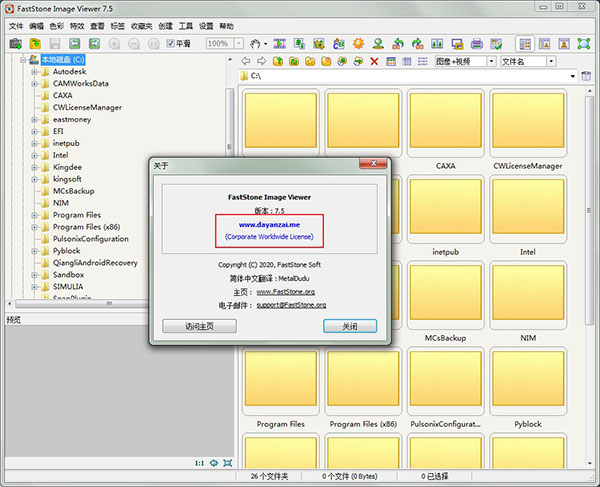Click the greyed-out floppy disk save icon

(55, 44)
